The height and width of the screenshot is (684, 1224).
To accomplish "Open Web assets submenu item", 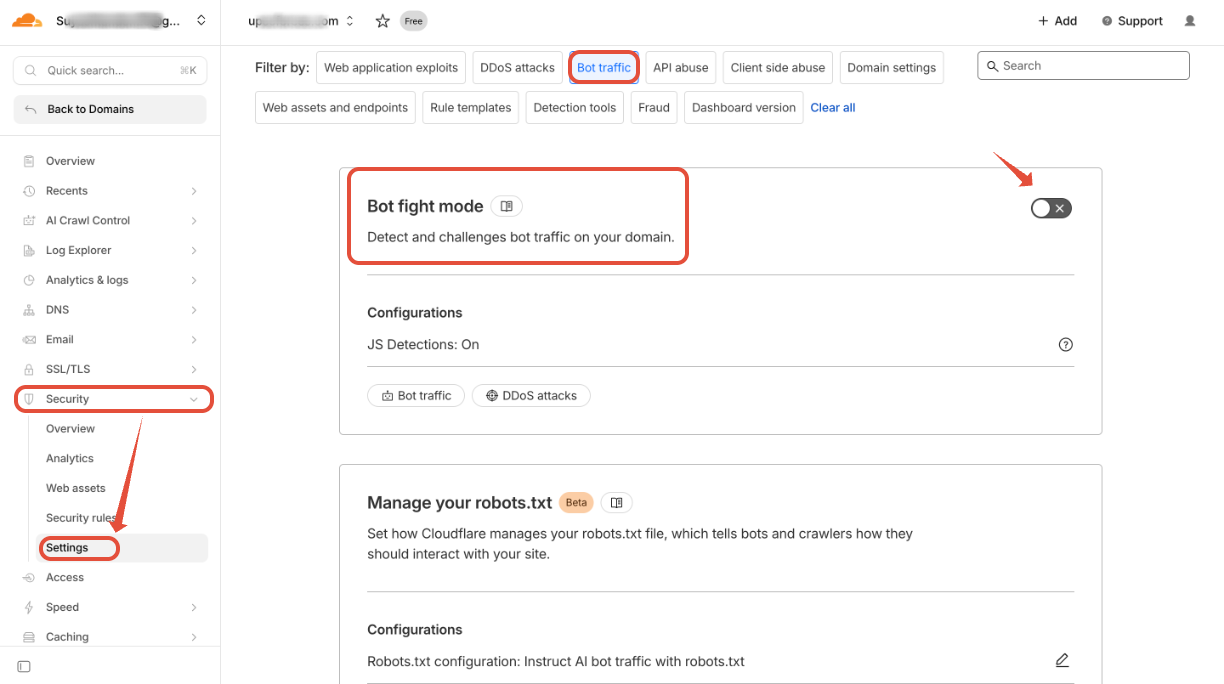I will [76, 488].
